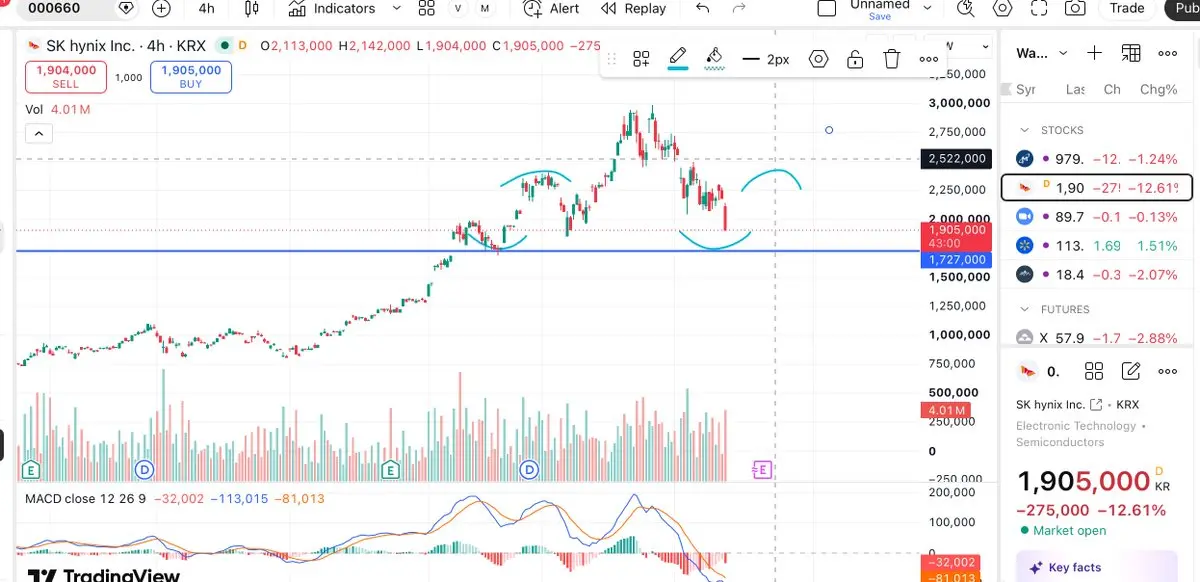
Task: Open drawing settings hexagon in floating toolbar
Action: click(x=819, y=59)
